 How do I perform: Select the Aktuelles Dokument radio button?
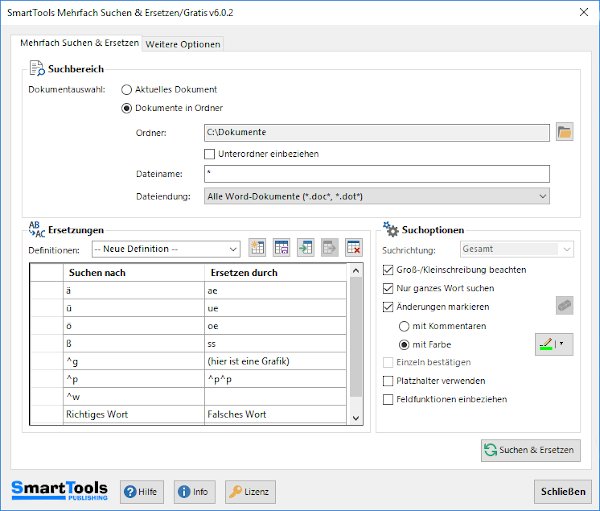(x=127, y=89)
